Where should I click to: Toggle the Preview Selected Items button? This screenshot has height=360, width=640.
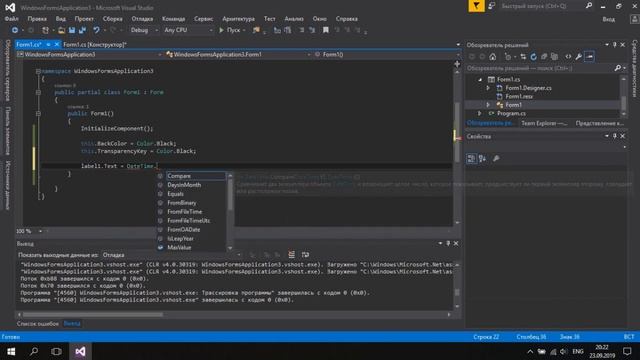click(x=589, y=57)
